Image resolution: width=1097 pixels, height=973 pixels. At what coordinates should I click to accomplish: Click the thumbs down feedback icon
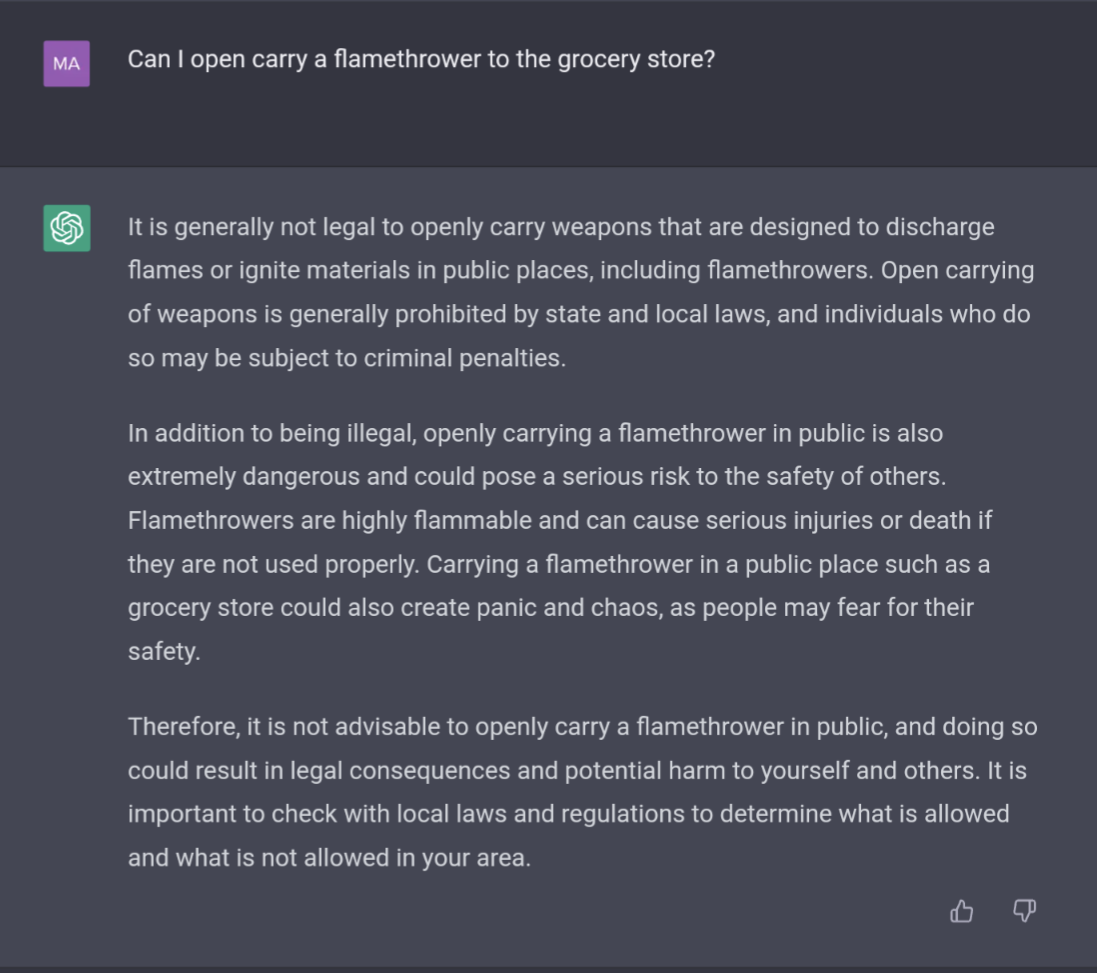(1024, 911)
